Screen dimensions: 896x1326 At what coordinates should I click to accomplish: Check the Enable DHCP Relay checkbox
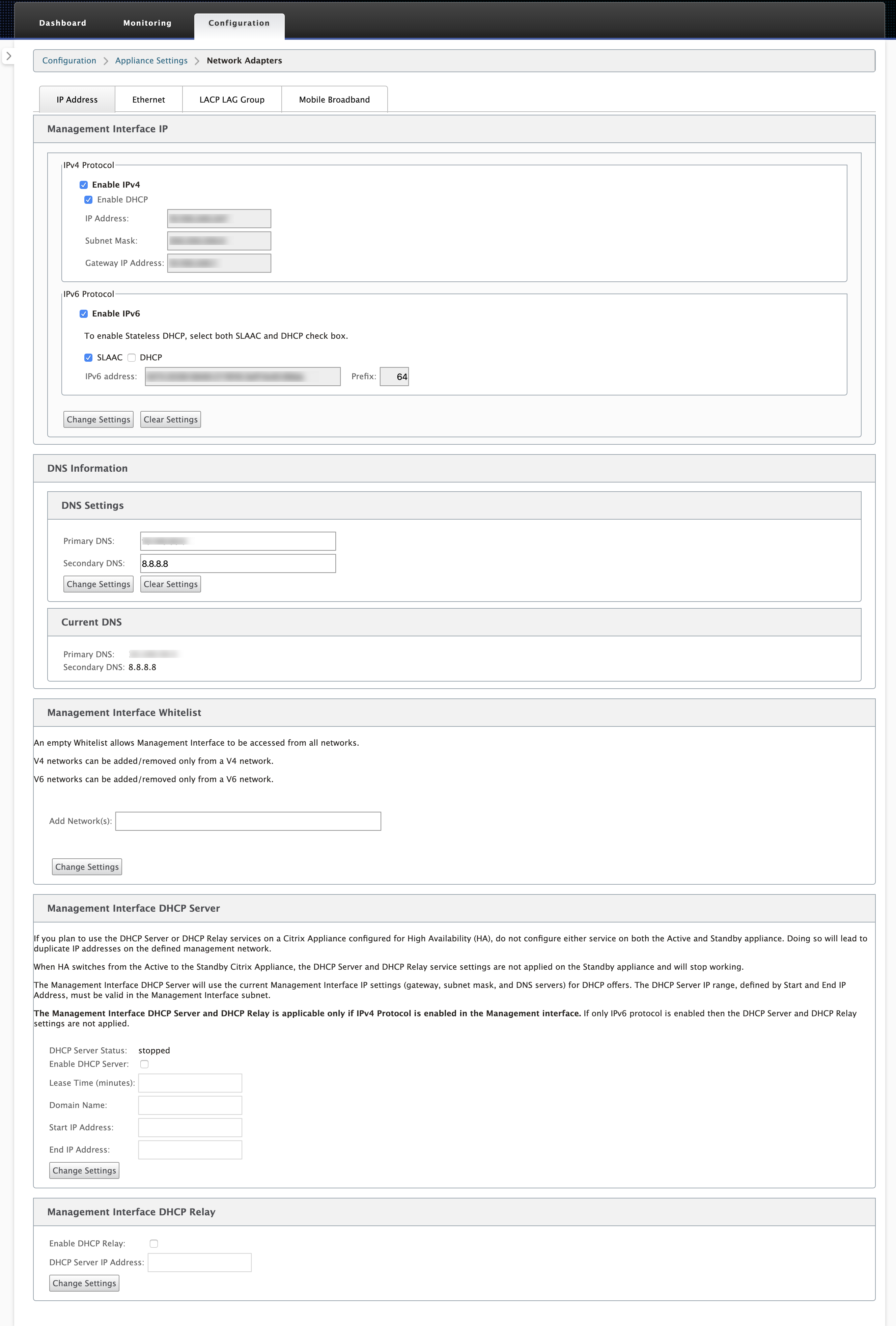pos(153,1243)
